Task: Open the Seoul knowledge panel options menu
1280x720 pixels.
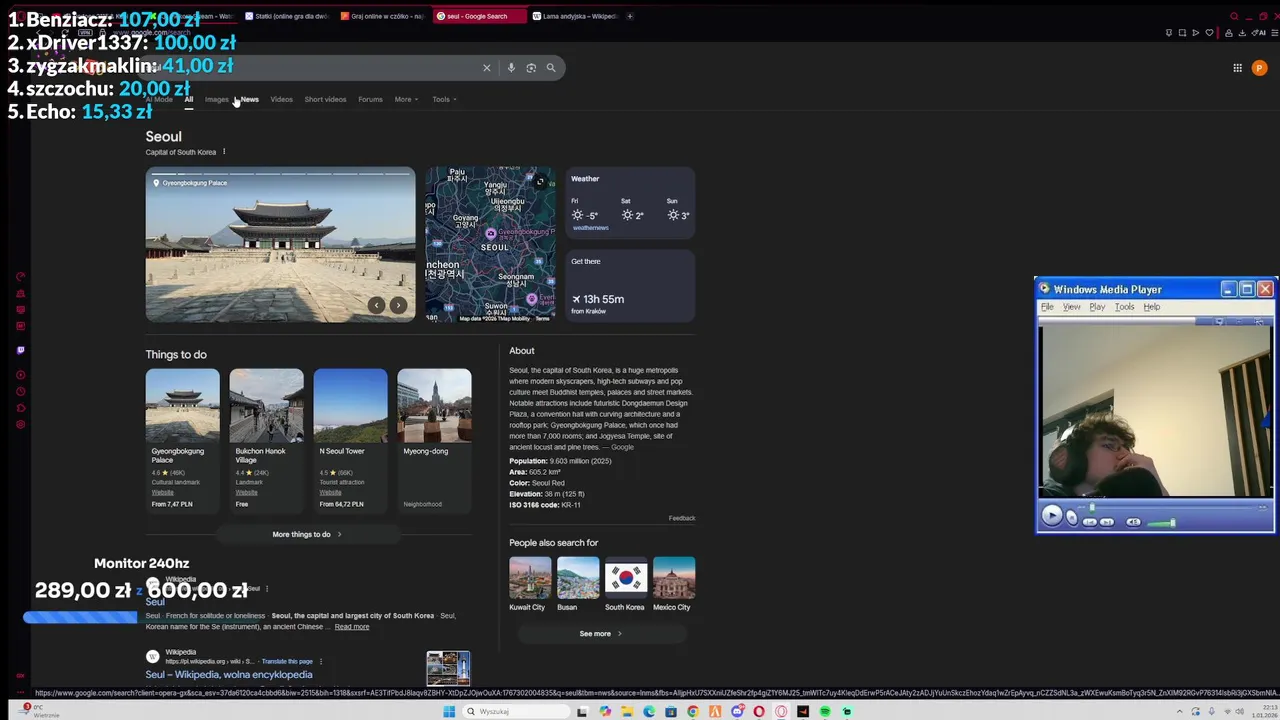Action: (224, 152)
